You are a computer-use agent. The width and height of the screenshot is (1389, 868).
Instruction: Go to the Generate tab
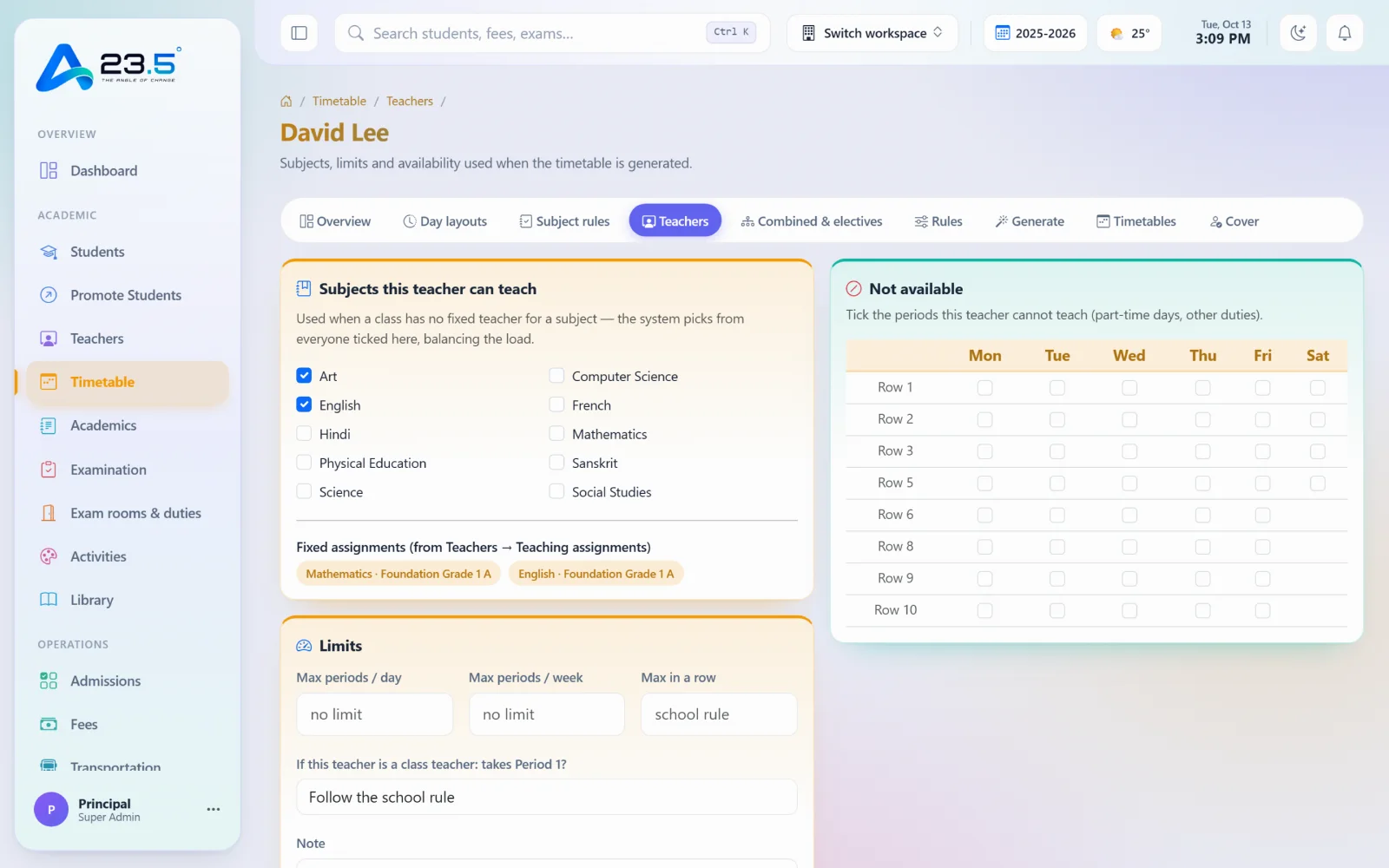point(1030,221)
